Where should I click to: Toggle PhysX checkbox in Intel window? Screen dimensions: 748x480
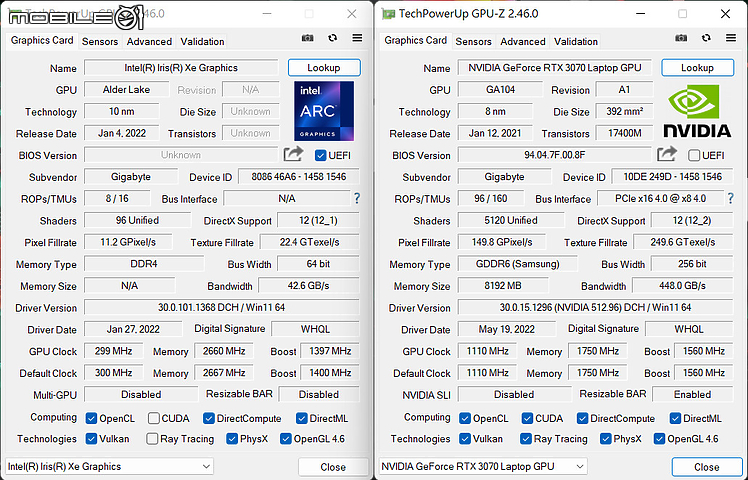click(232, 438)
